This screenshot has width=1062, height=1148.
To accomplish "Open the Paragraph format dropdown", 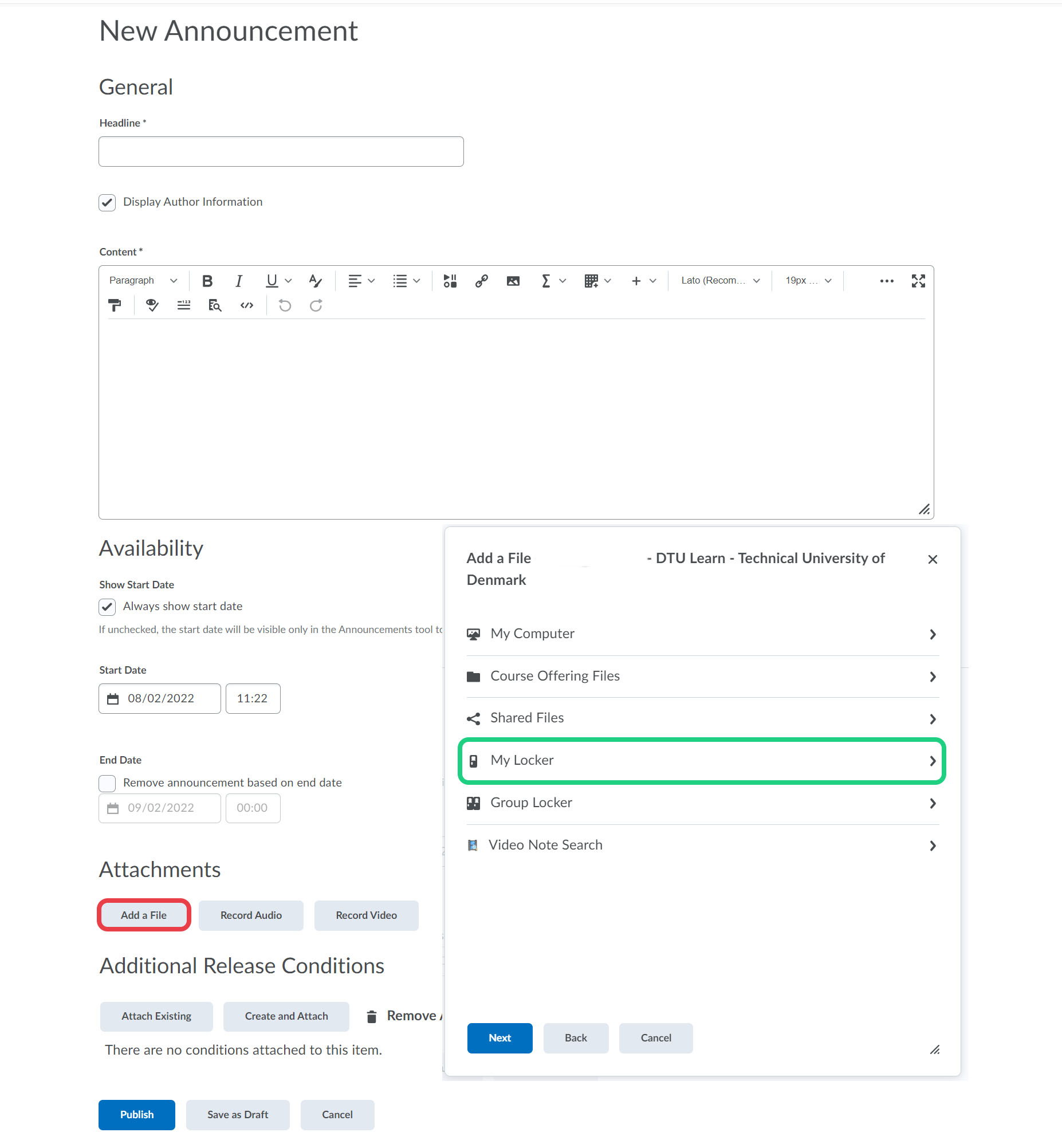I will tap(143, 281).
